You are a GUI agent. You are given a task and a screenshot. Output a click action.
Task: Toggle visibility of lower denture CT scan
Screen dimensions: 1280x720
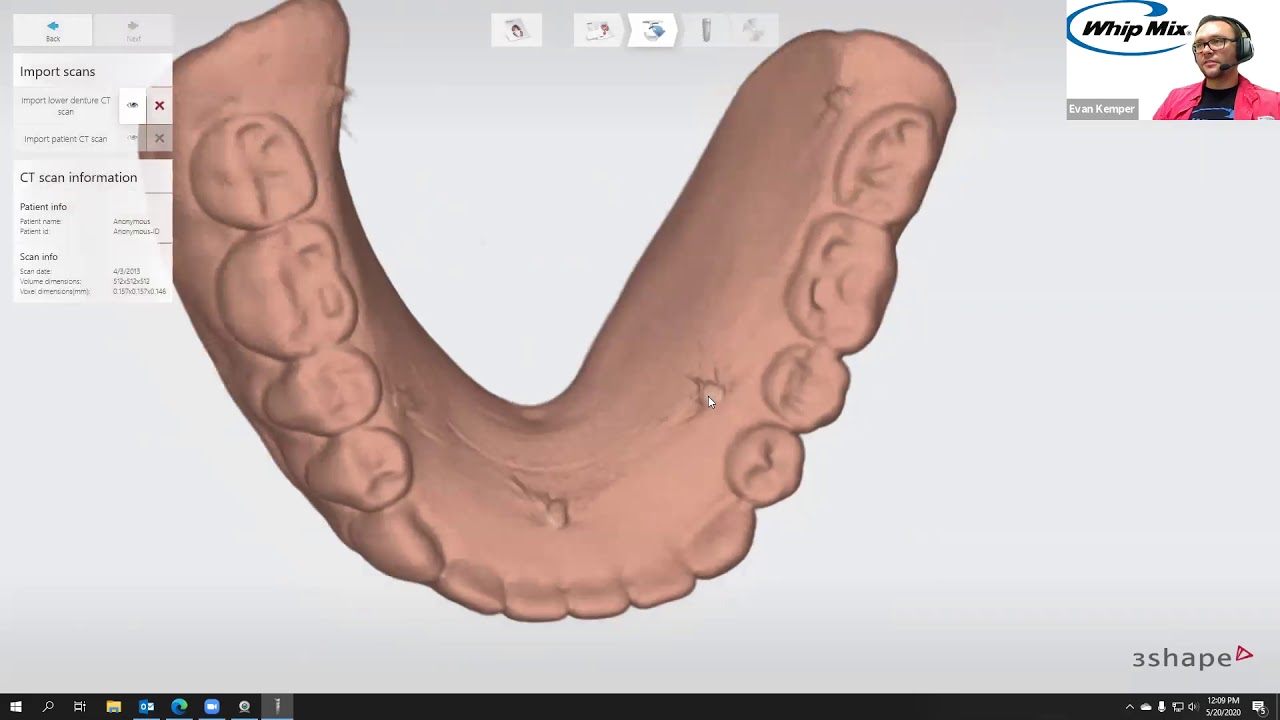(132, 105)
